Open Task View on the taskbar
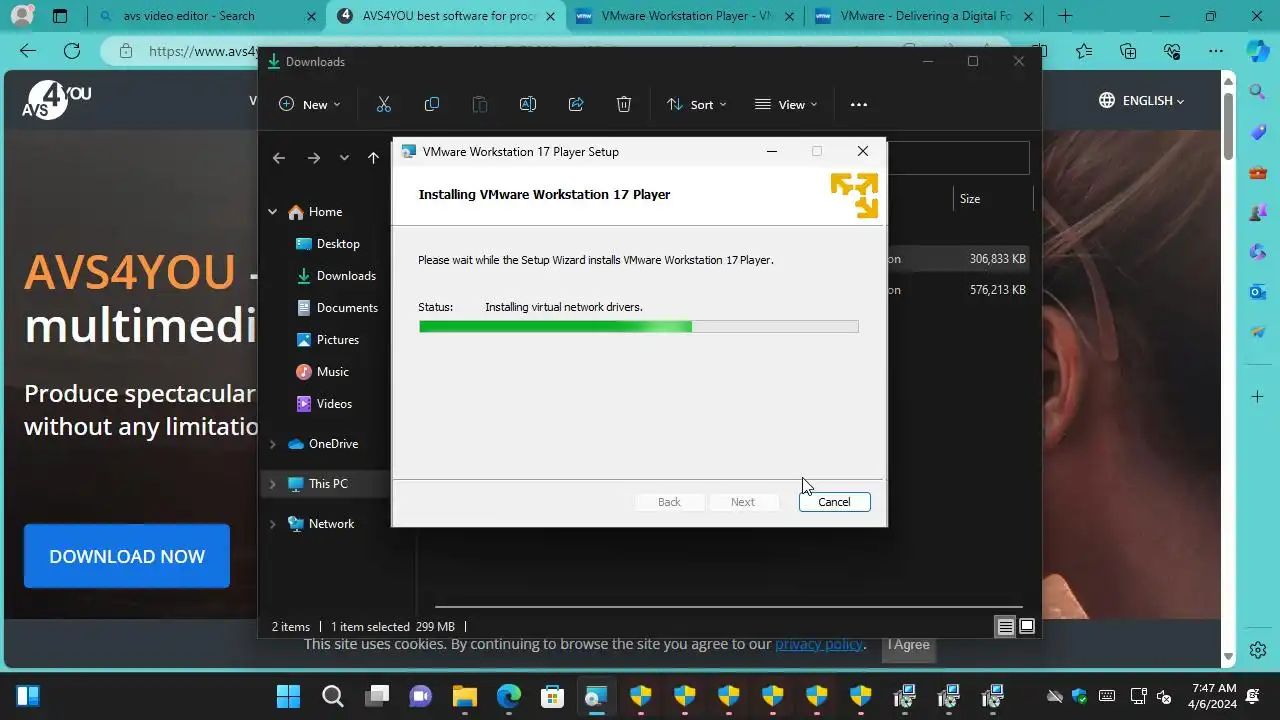Viewport: 1280px width, 720px height. pyautogui.click(x=377, y=696)
